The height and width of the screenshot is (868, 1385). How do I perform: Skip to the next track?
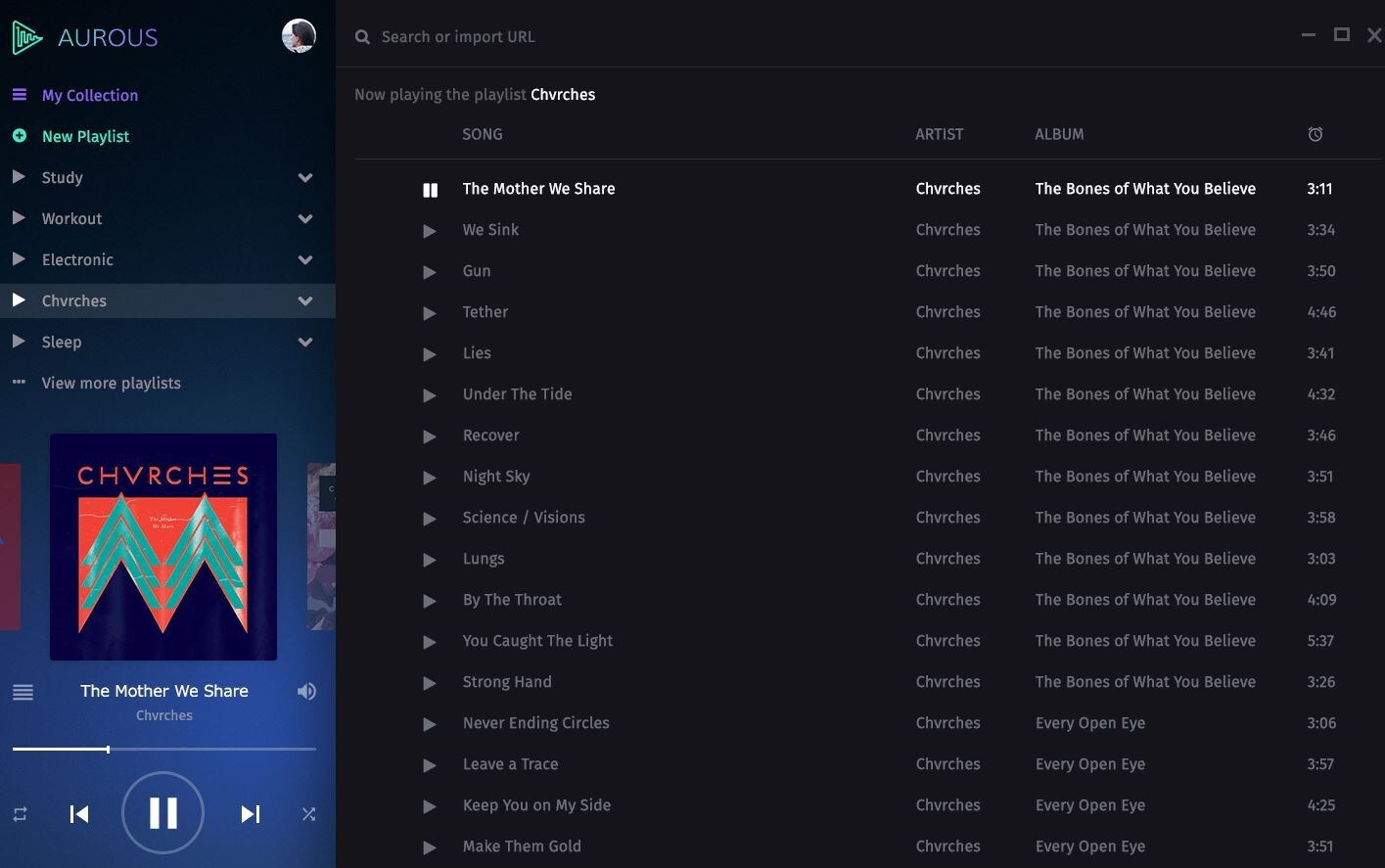251,814
